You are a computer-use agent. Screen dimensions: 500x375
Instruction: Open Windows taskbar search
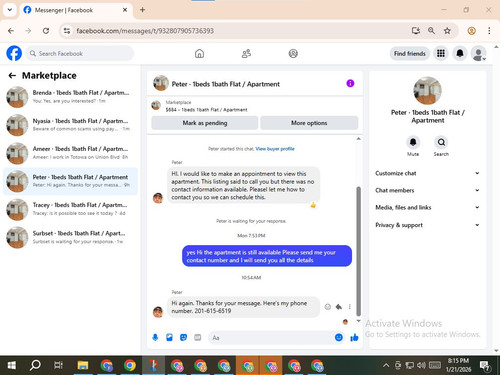pyautogui.click(x=35, y=365)
